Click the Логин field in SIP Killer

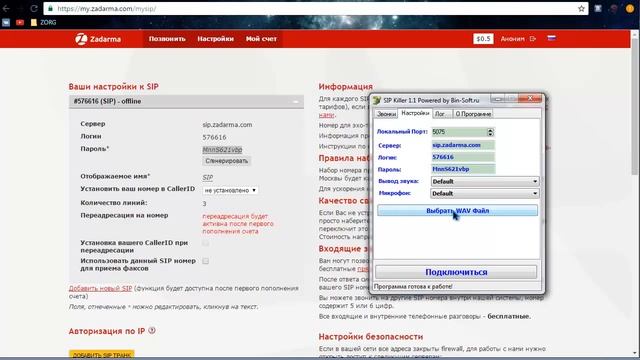463,157
